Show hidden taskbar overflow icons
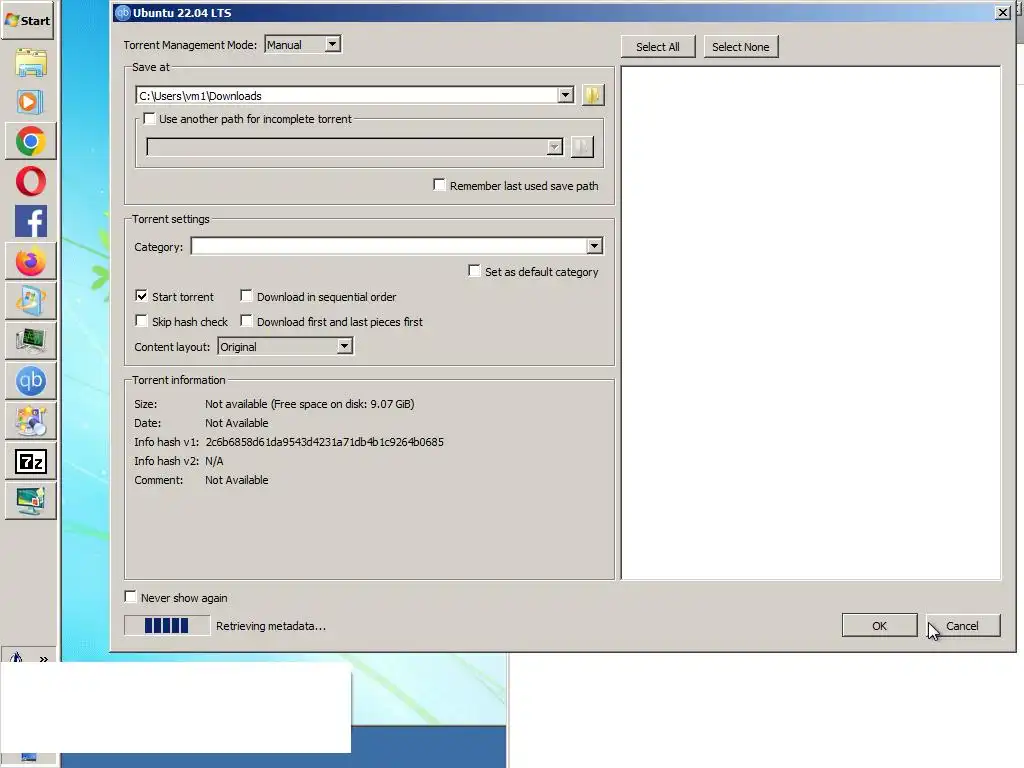This screenshot has height=768, width=1024. pos(43,659)
